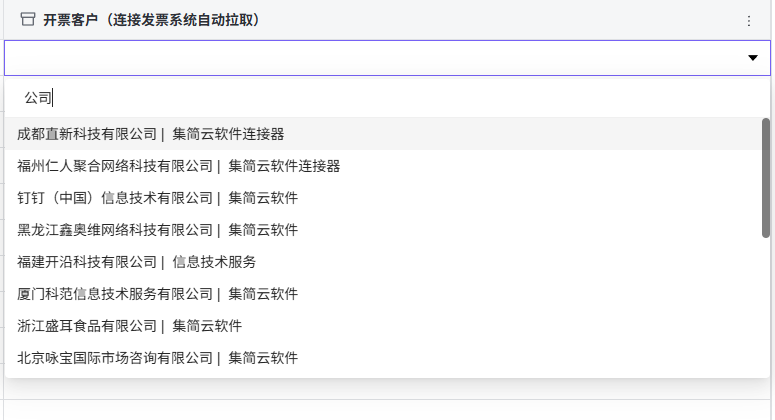
Task: Click the 开票客户 field title label
Action: coord(151,20)
